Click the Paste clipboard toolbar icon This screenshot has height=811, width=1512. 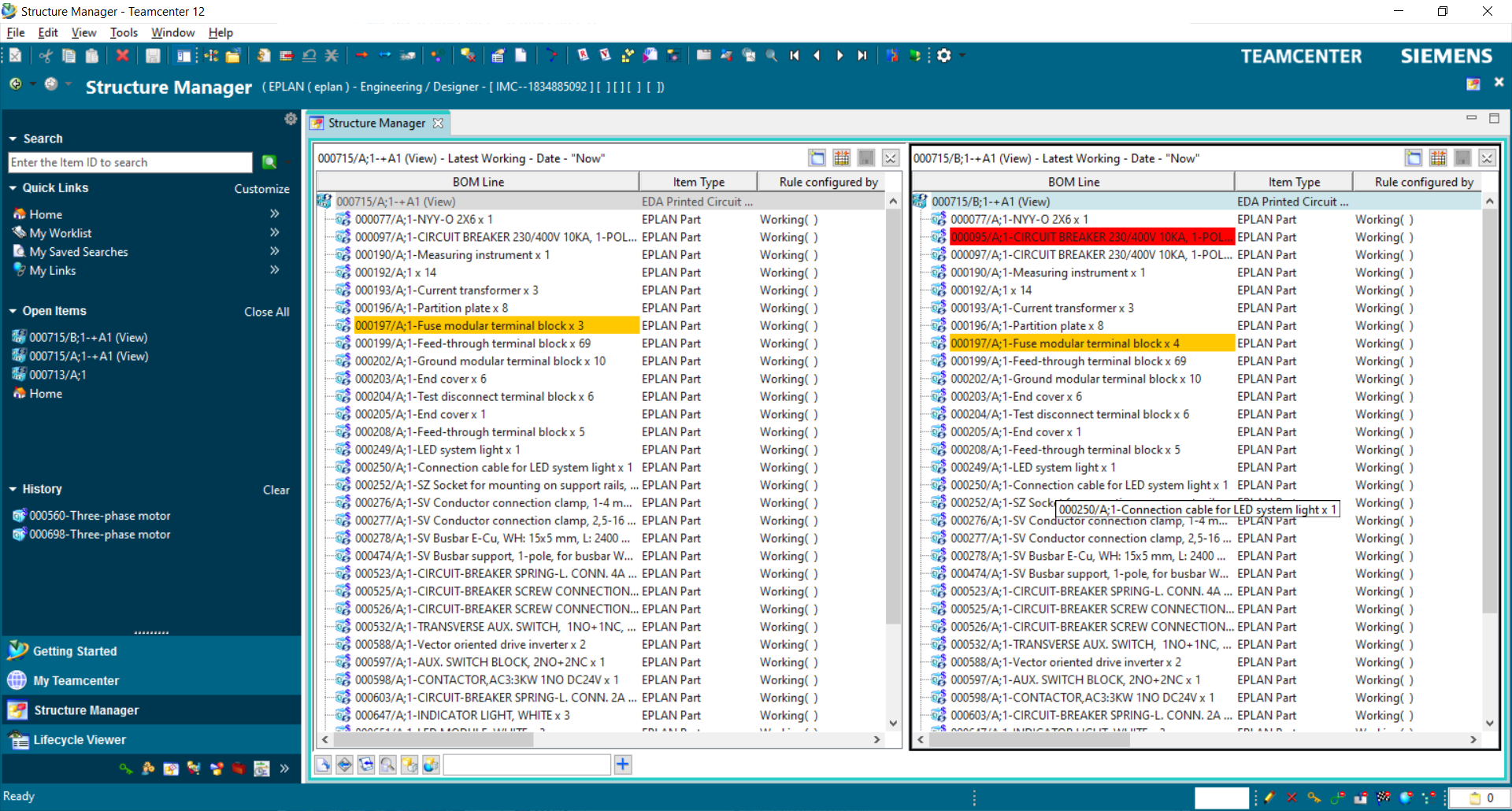pos(92,56)
